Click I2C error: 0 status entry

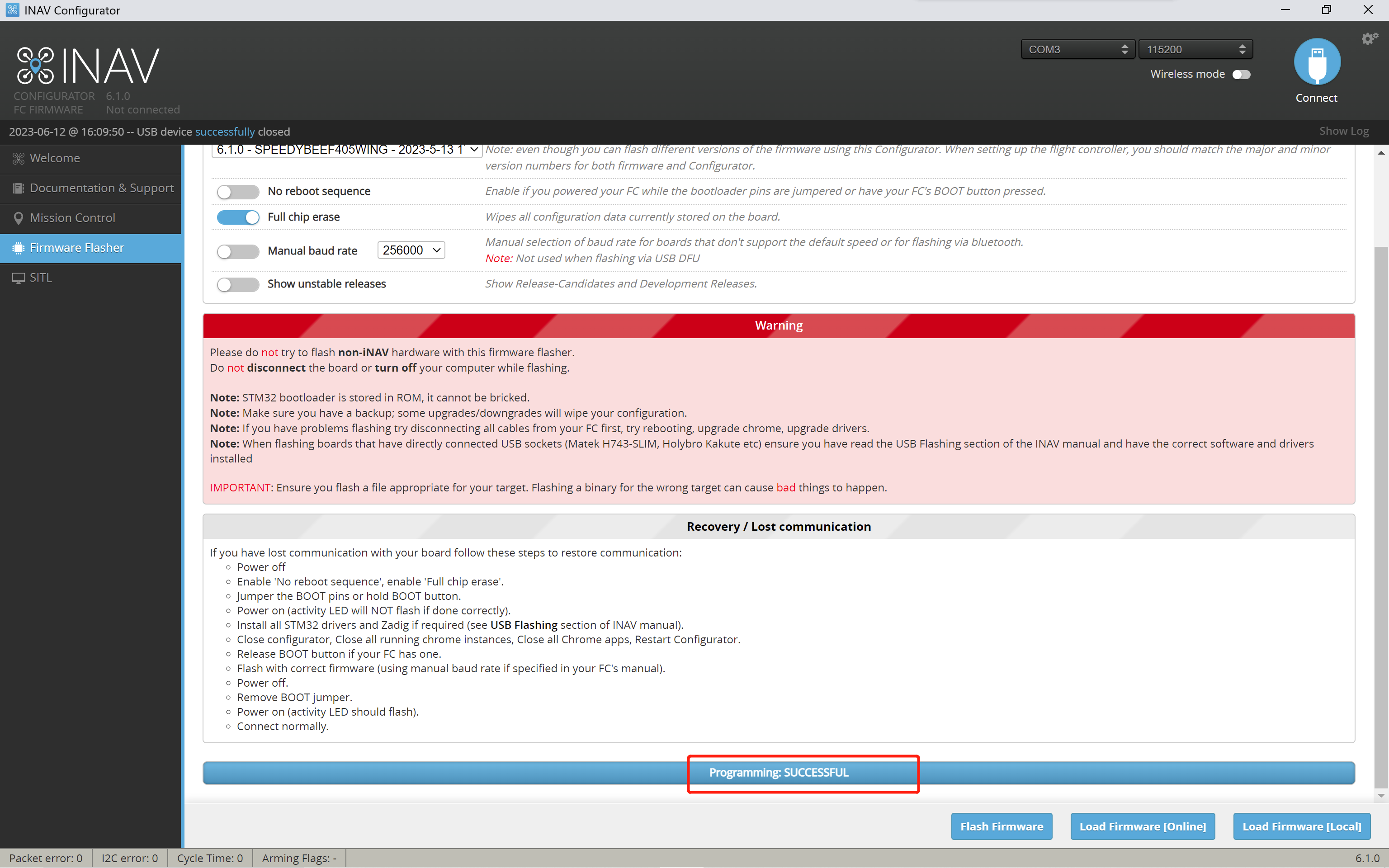point(130,858)
